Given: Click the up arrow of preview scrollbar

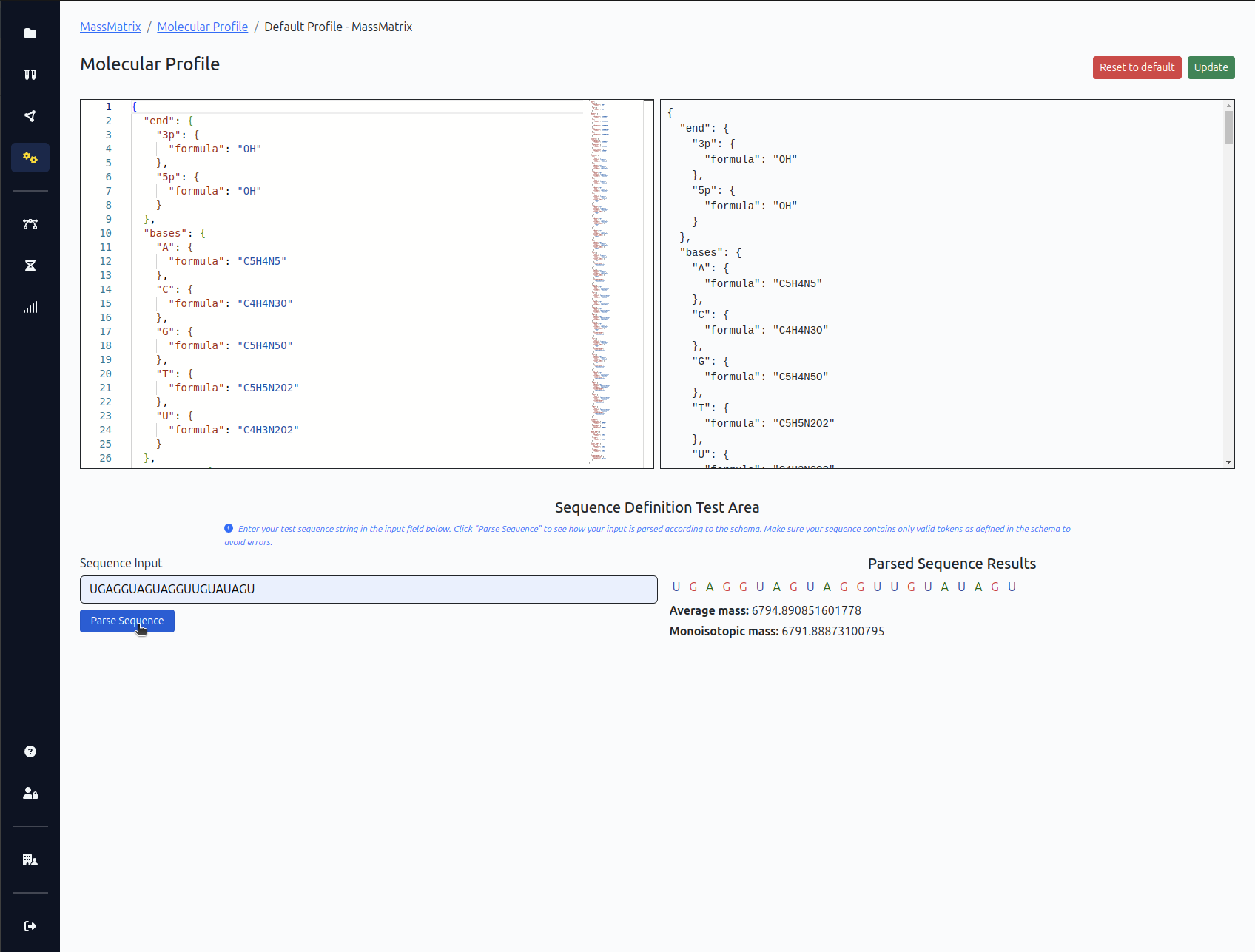Looking at the screenshot, I should coord(1228,105).
